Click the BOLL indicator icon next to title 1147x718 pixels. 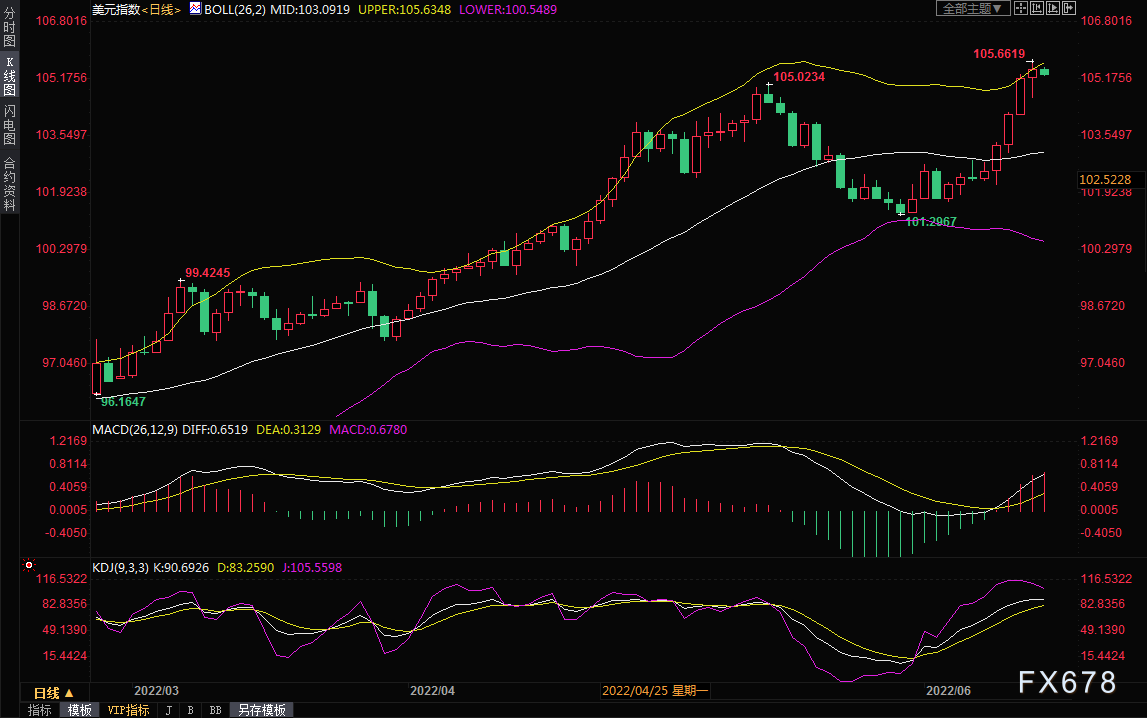click(195, 9)
